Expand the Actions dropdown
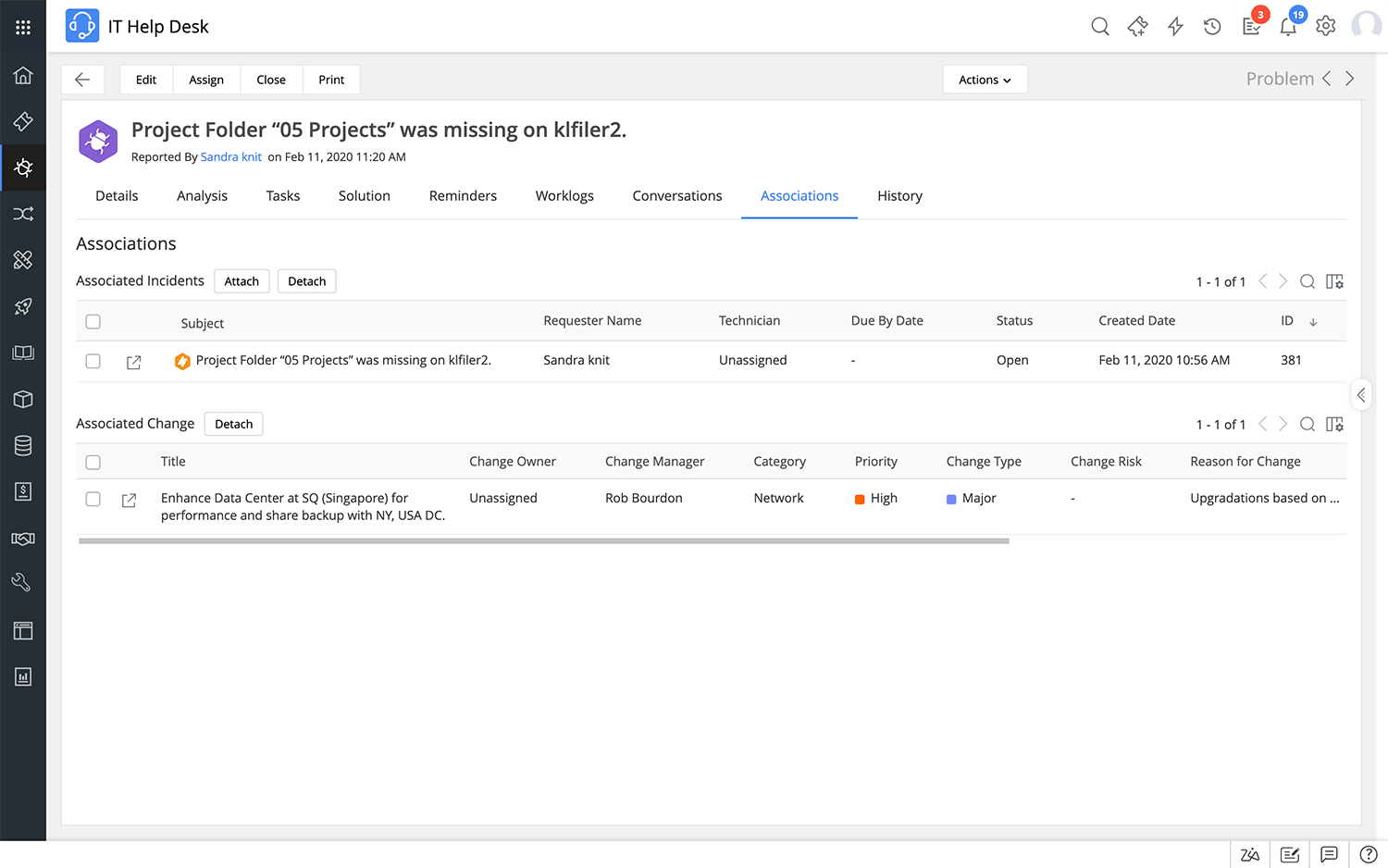This screenshot has width=1388, height=868. [x=985, y=80]
